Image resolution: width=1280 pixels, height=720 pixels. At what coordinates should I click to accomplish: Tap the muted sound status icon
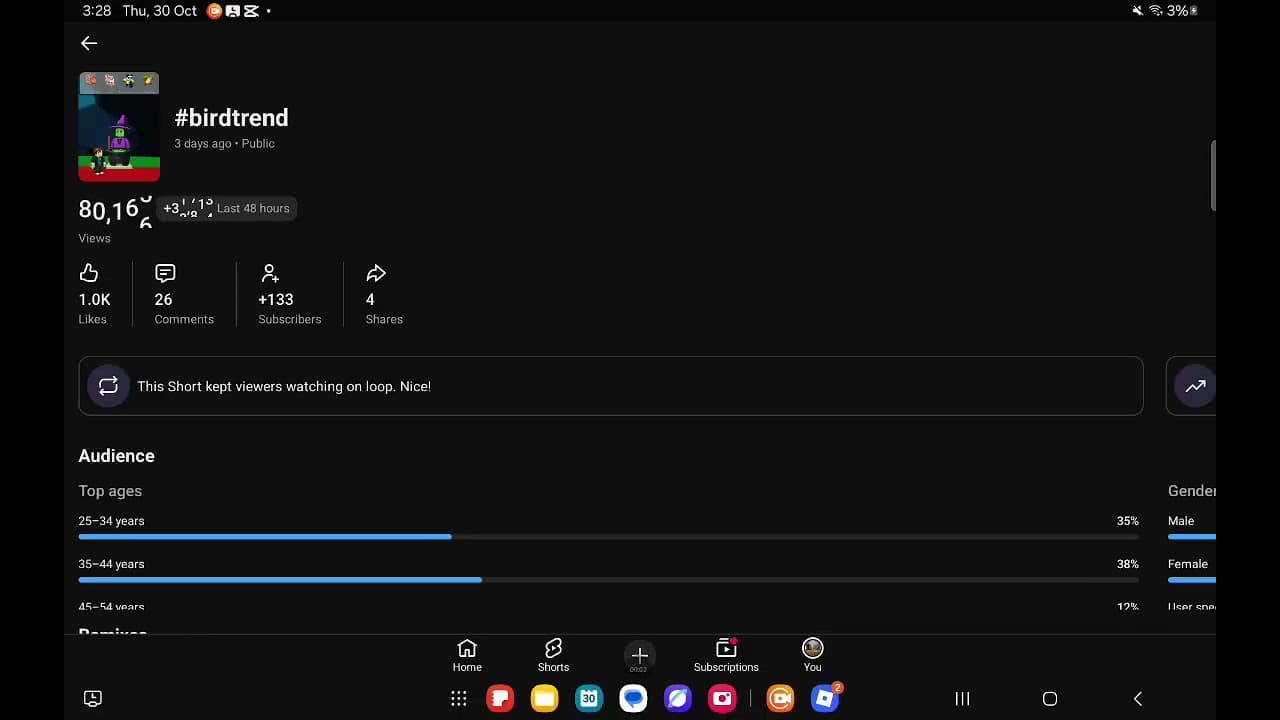[1138, 11]
